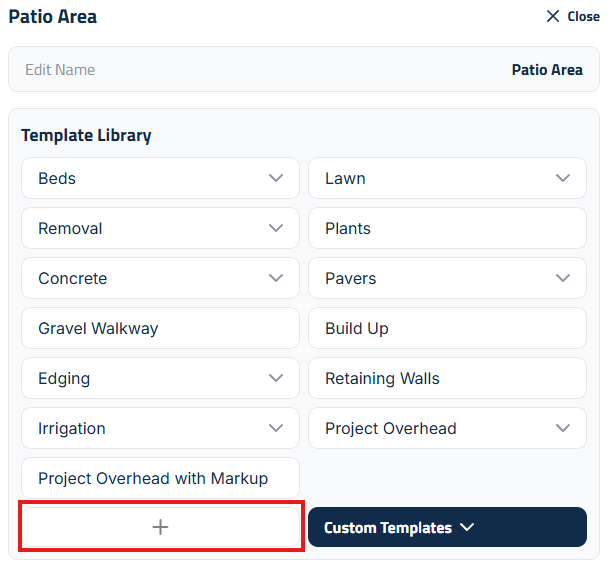Click the Irrigation template label
The width and height of the screenshot is (608, 563).
pos(72,428)
